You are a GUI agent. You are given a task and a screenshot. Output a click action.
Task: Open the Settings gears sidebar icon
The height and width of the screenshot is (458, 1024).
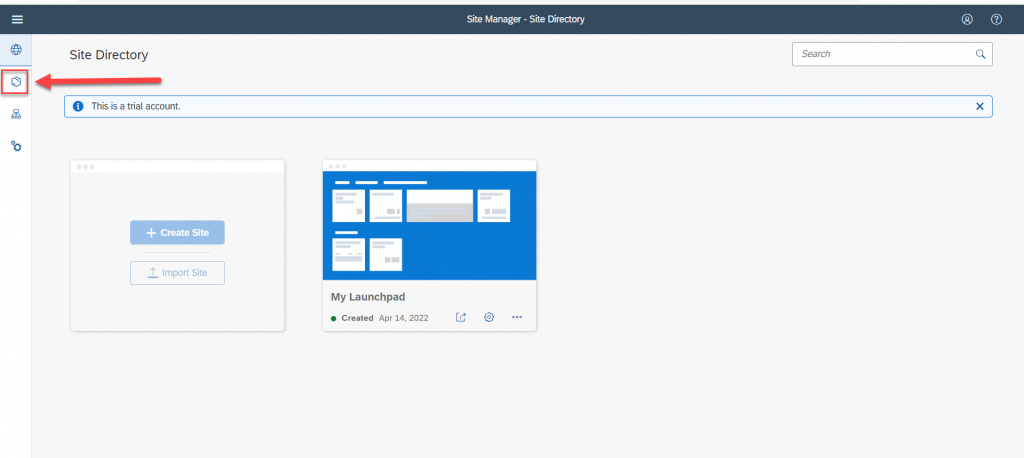(16, 146)
